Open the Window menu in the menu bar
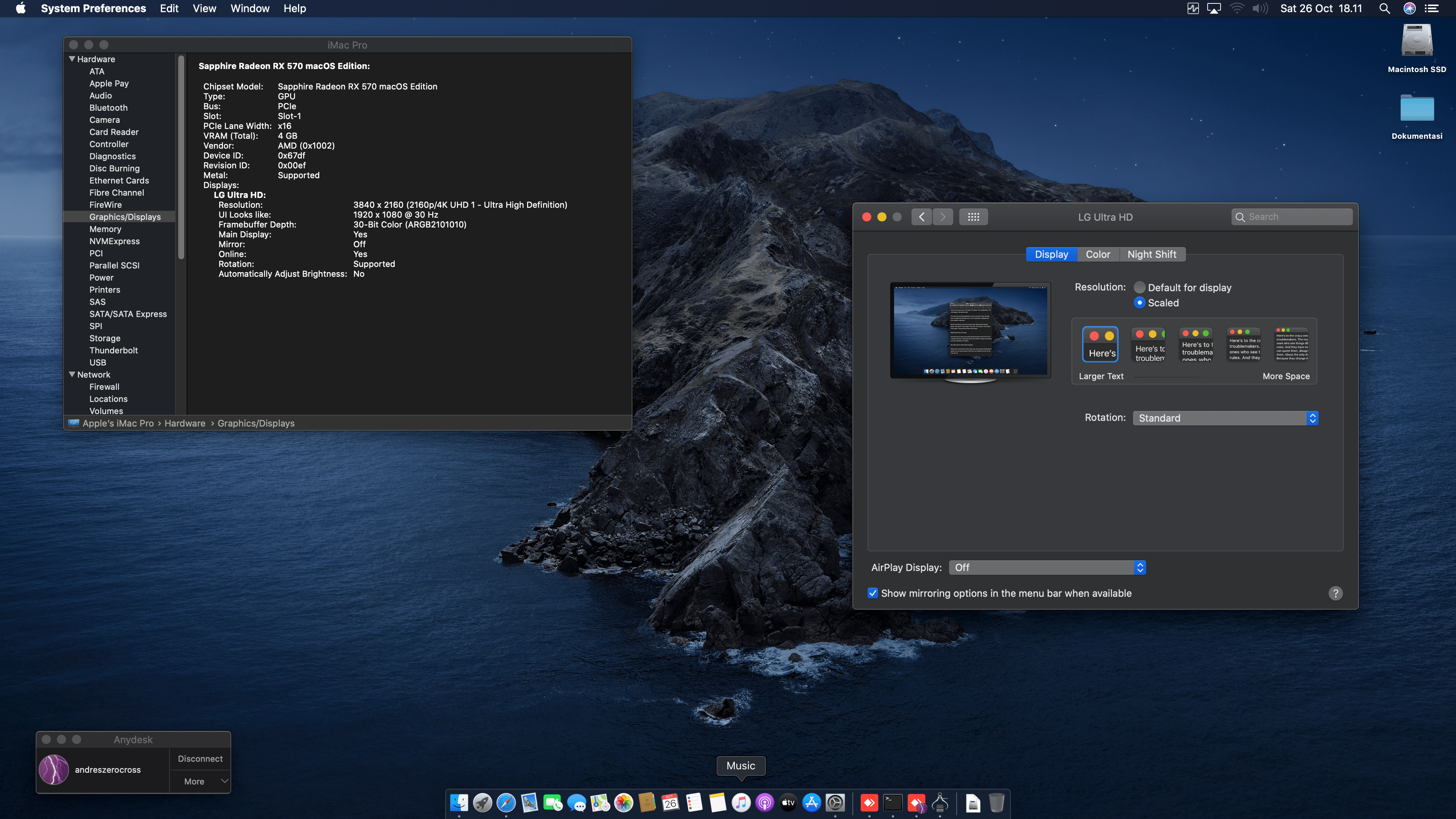1456x819 pixels. (250, 8)
